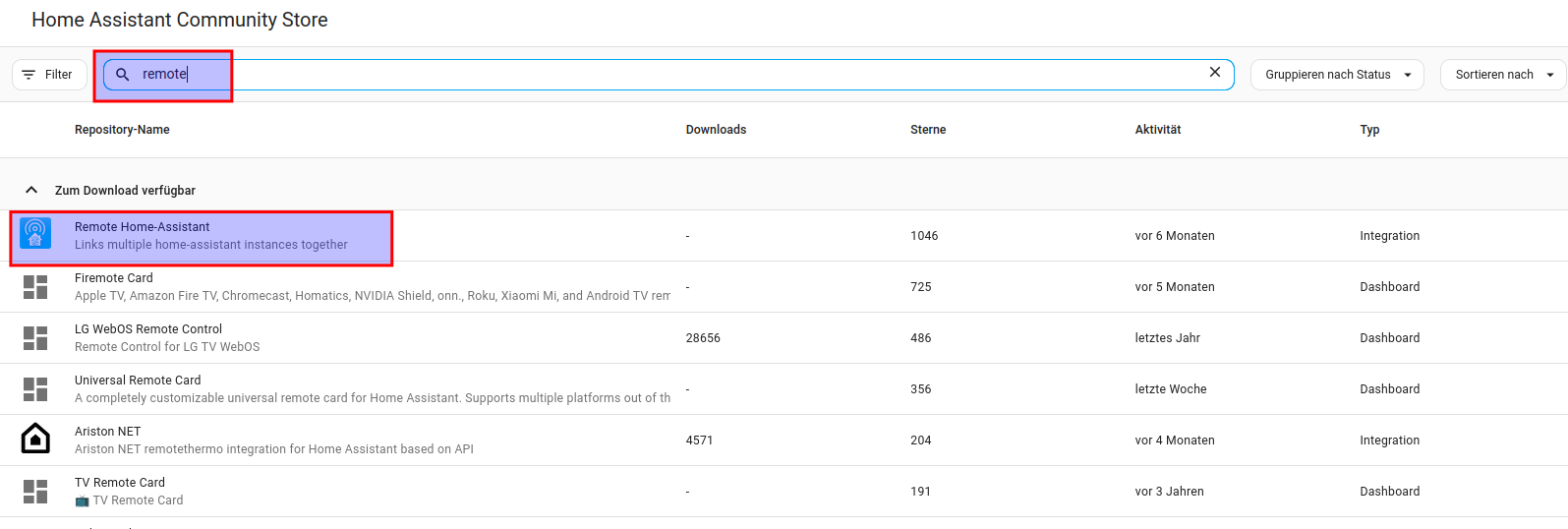The height and width of the screenshot is (529, 1568).
Task: Open the Sortieren nach dropdown
Action: click(x=1502, y=75)
